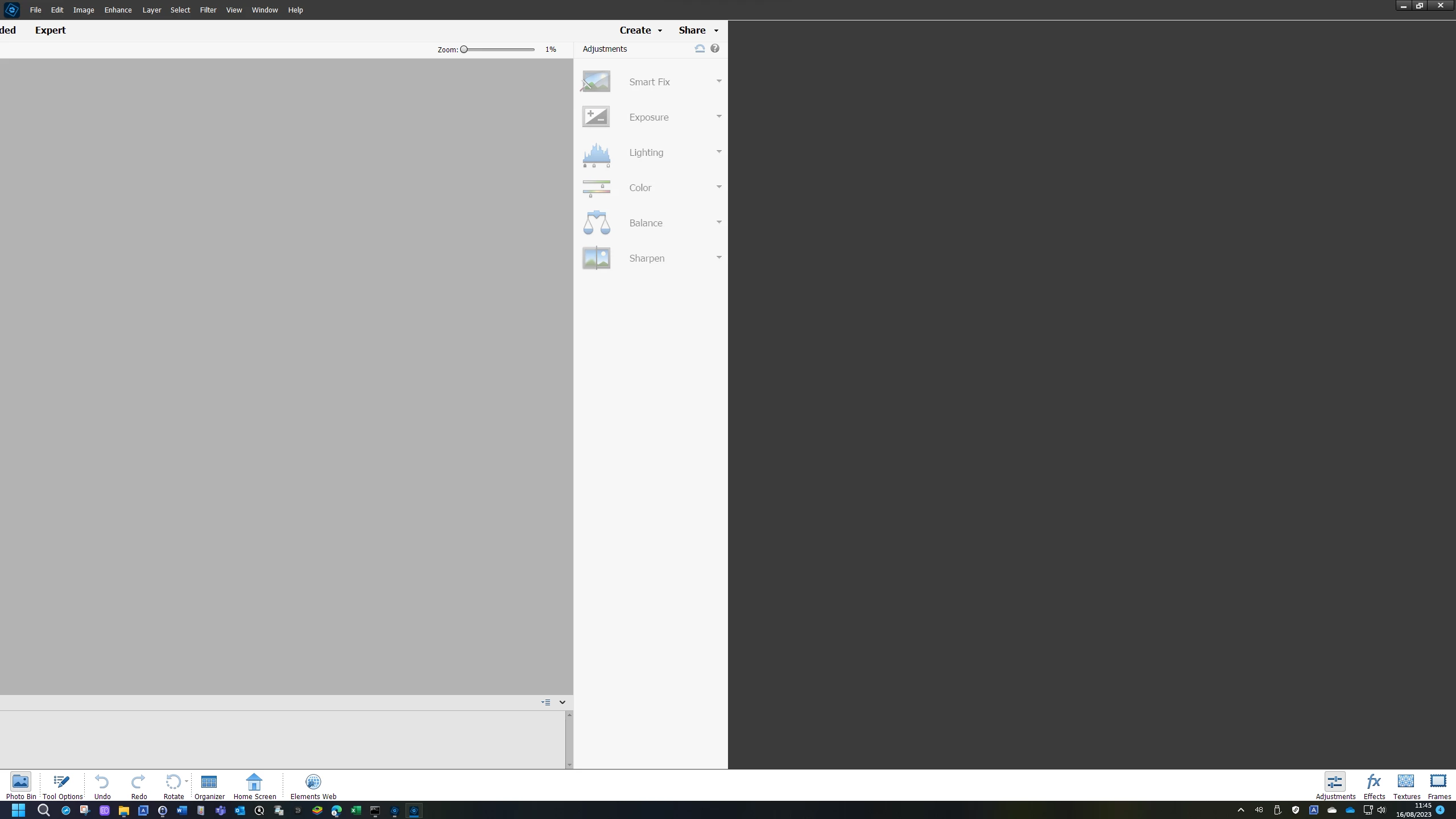Viewport: 1456px width, 819px height.
Task: Open File Explorer from the taskbar
Action: click(123, 810)
